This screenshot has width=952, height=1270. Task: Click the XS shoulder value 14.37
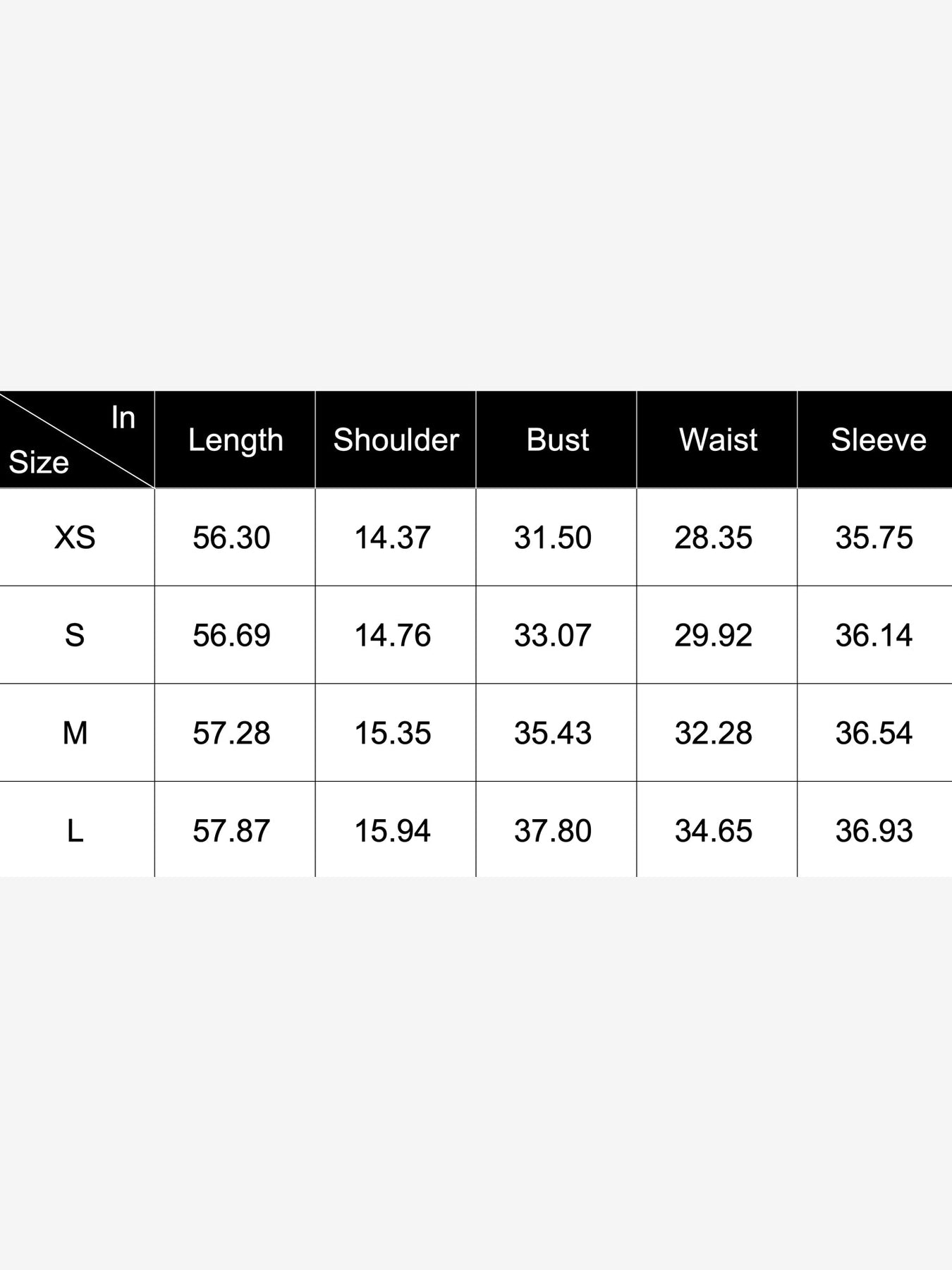[392, 538]
